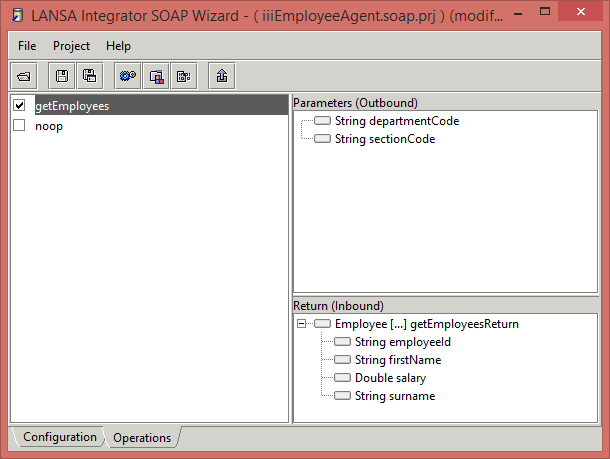Click the app icon in title bar
The image size is (610, 459).
point(17,16)
